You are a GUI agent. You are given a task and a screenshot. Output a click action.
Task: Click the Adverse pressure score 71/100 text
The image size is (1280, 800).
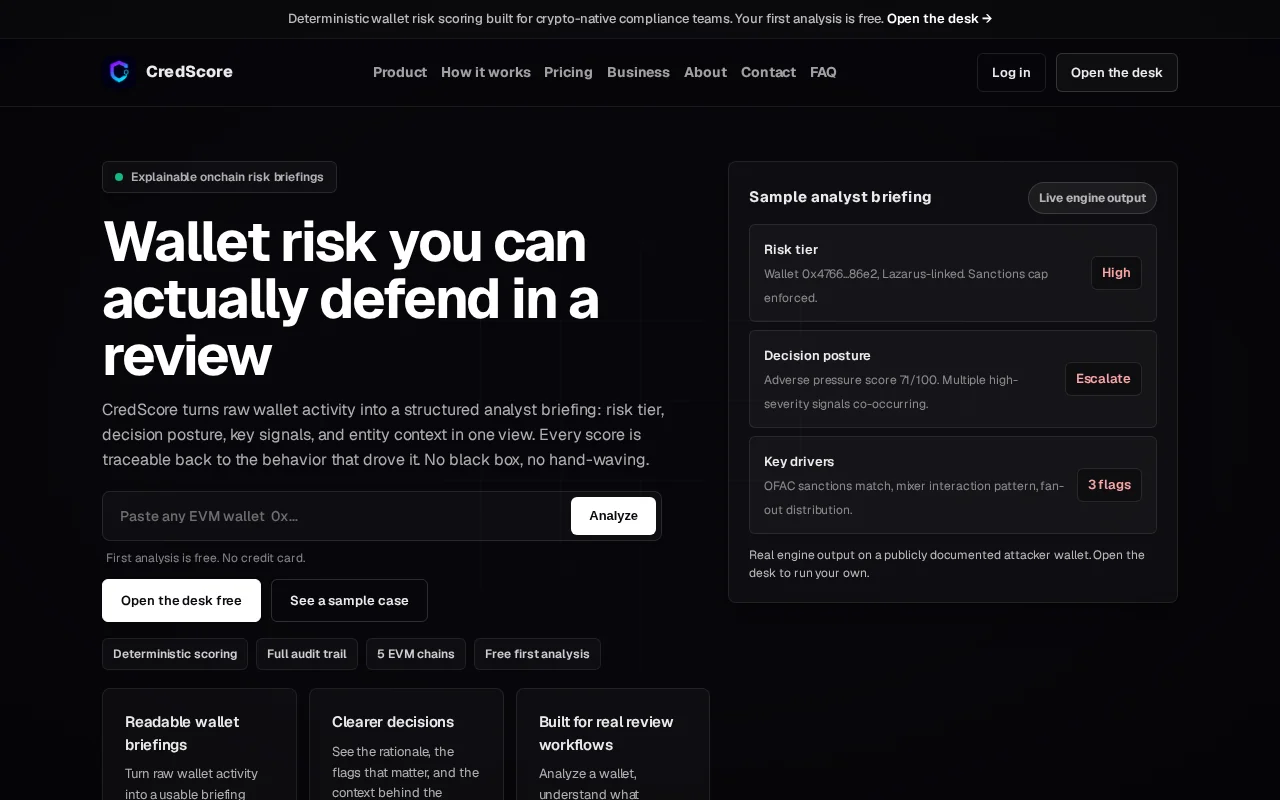pyautogui.click(x=891, y=392)
